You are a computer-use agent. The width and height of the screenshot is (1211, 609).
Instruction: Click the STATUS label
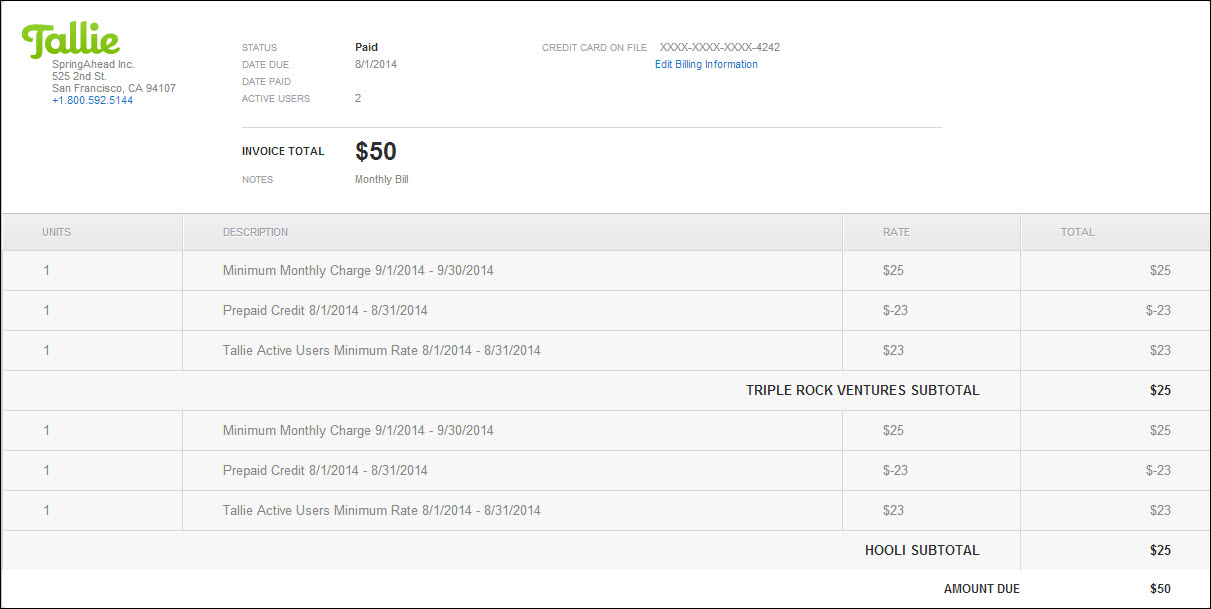[x=260, y=47]
